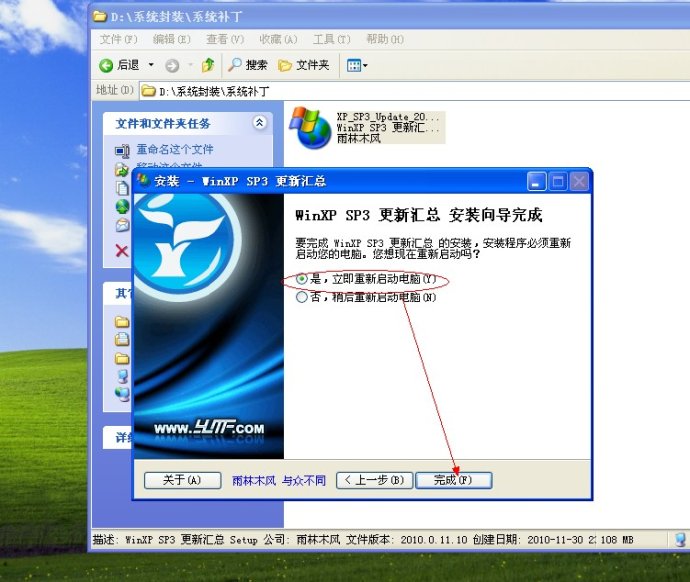Click the move file task icon
The image size is (690, 582).
(122, 169)
